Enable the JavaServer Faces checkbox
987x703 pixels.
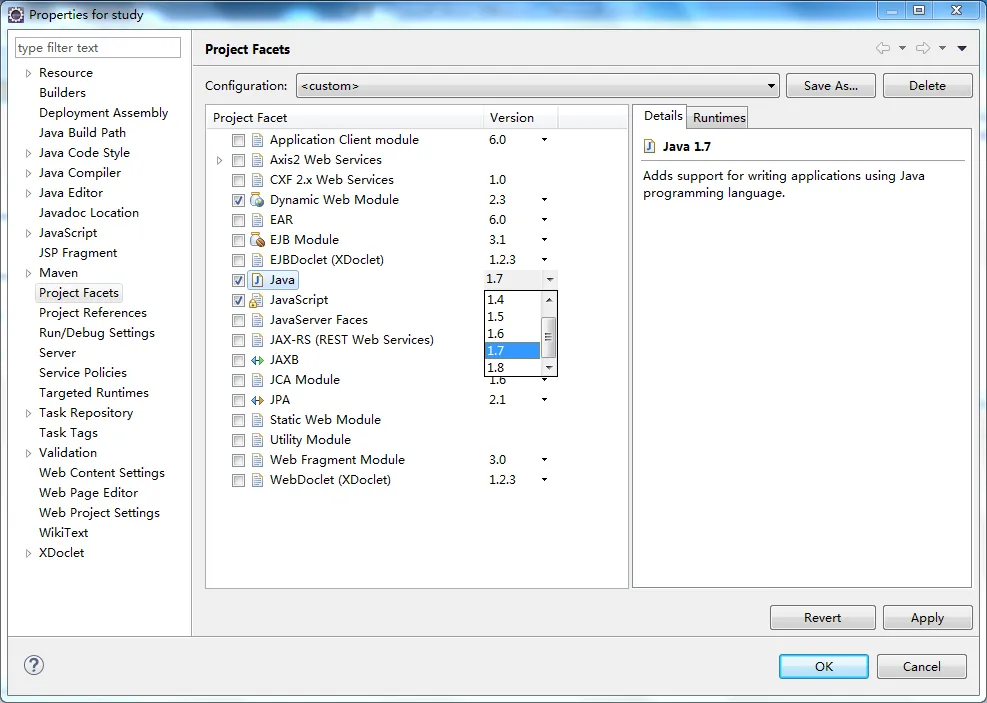[238, 321]
